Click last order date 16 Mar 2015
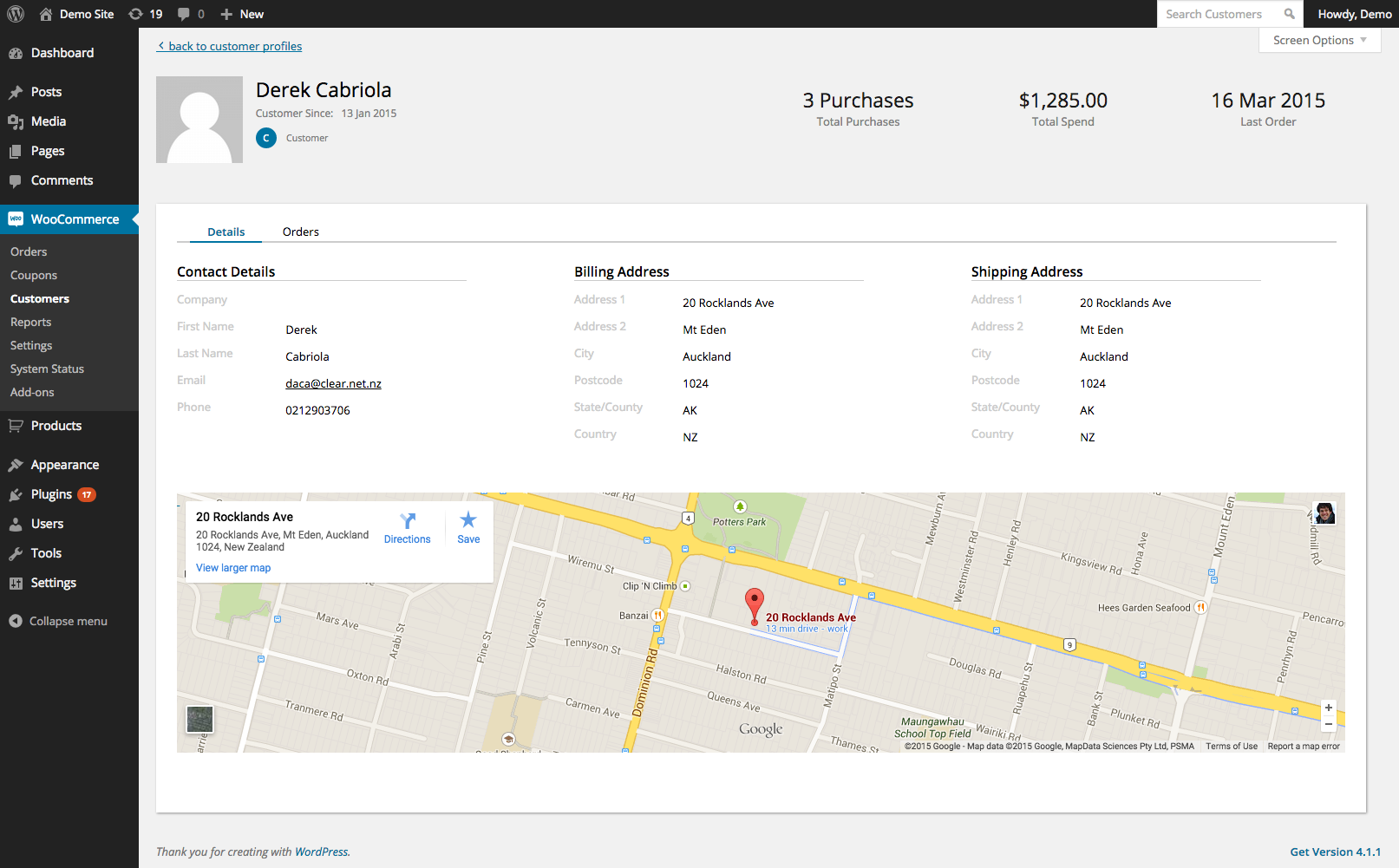This screenshot has height=868, width=1399. click(1268, 101)
